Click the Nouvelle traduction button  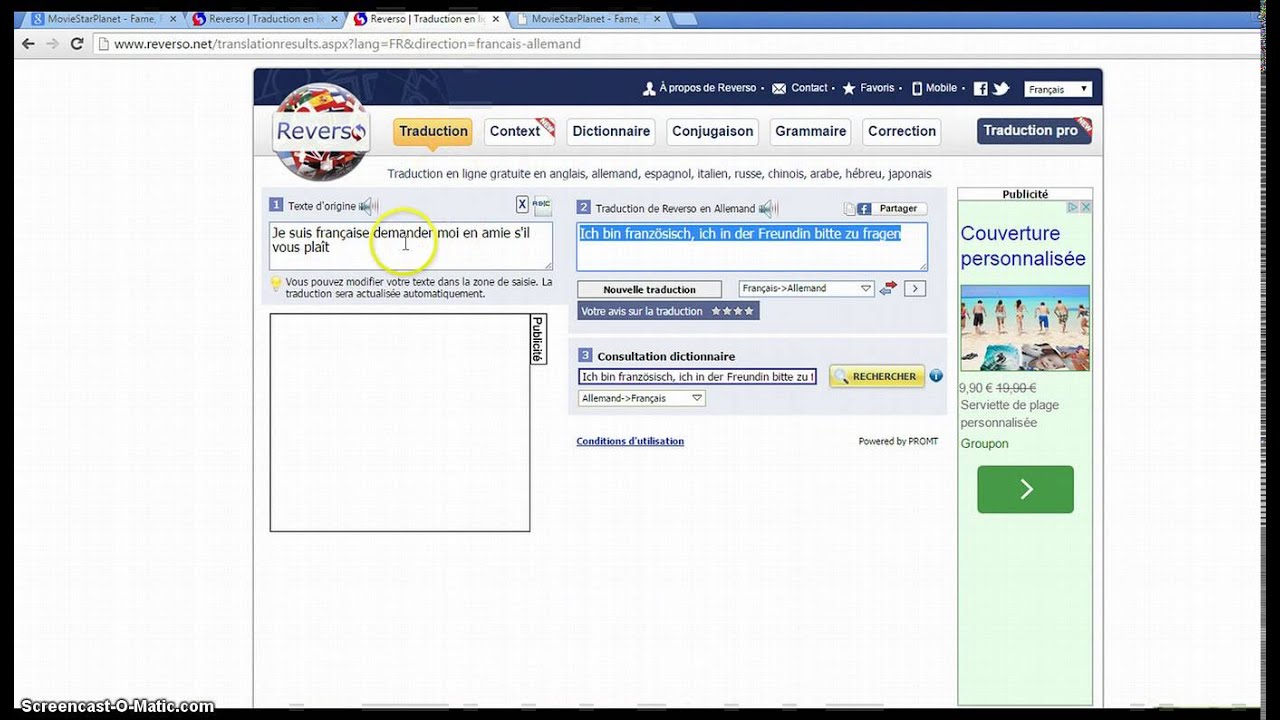pyautogui.click(x=650, y=289)
